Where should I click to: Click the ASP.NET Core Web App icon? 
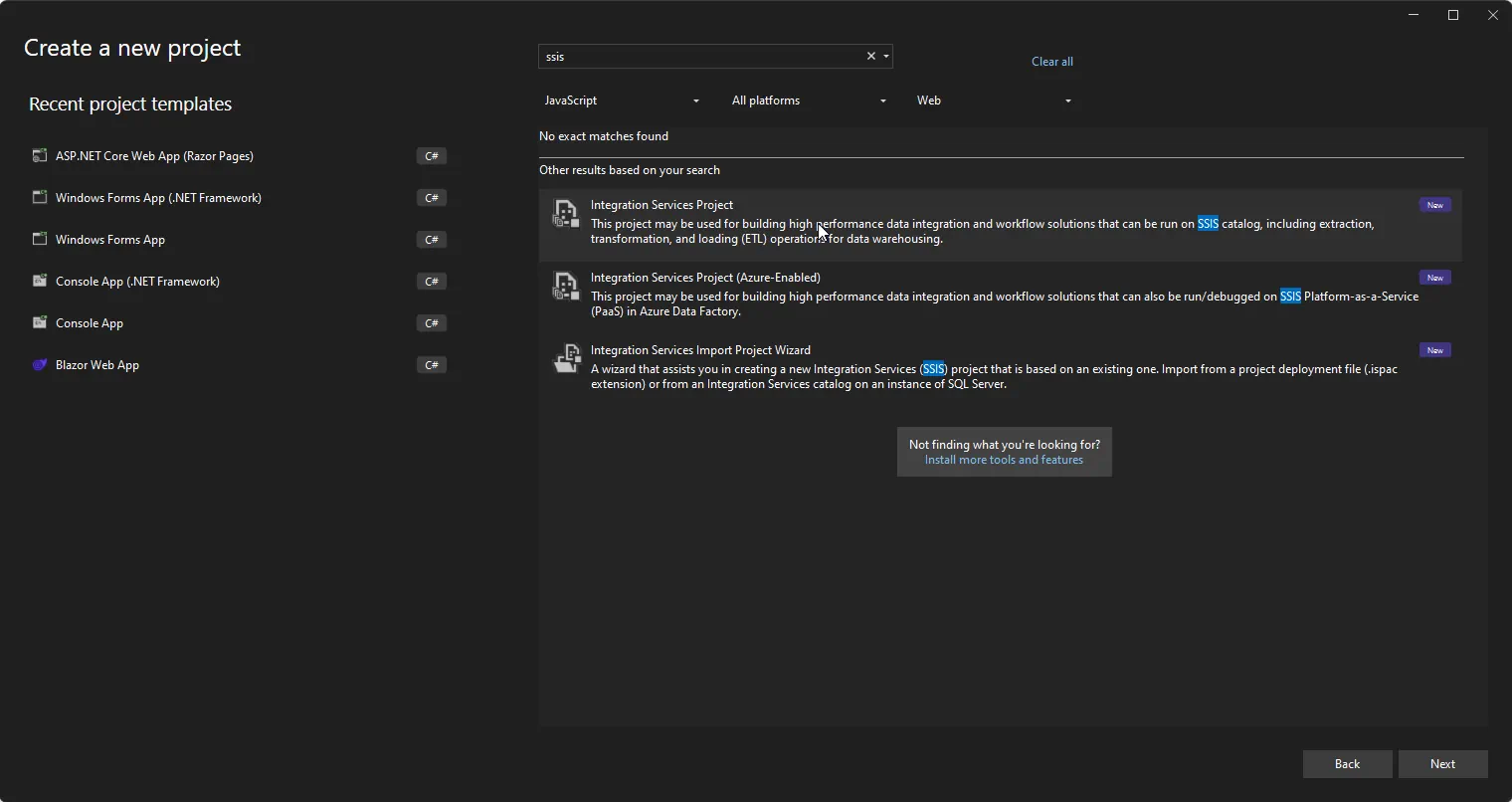[40, 156]
